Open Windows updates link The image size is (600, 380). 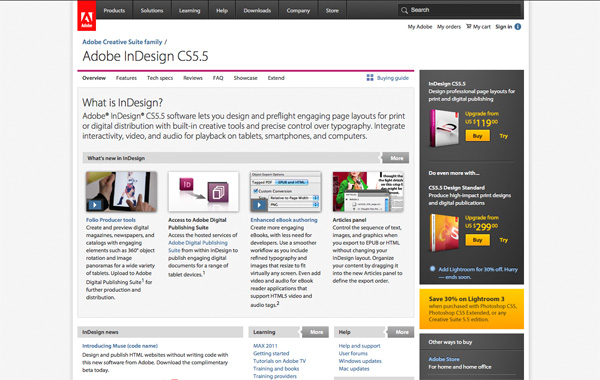(360, 361)
